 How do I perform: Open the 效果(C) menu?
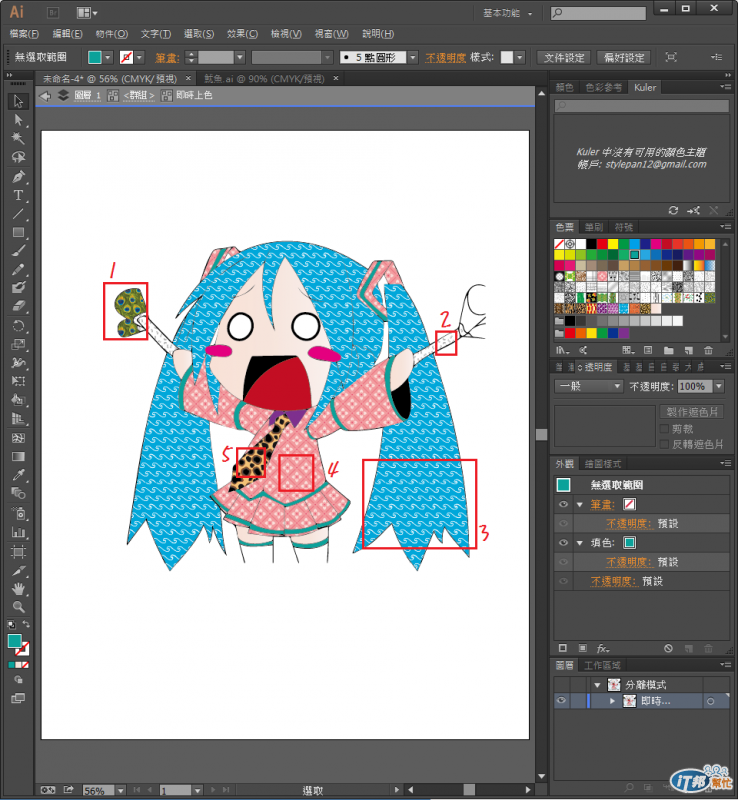pyautogui.click(x=242, y=34)
